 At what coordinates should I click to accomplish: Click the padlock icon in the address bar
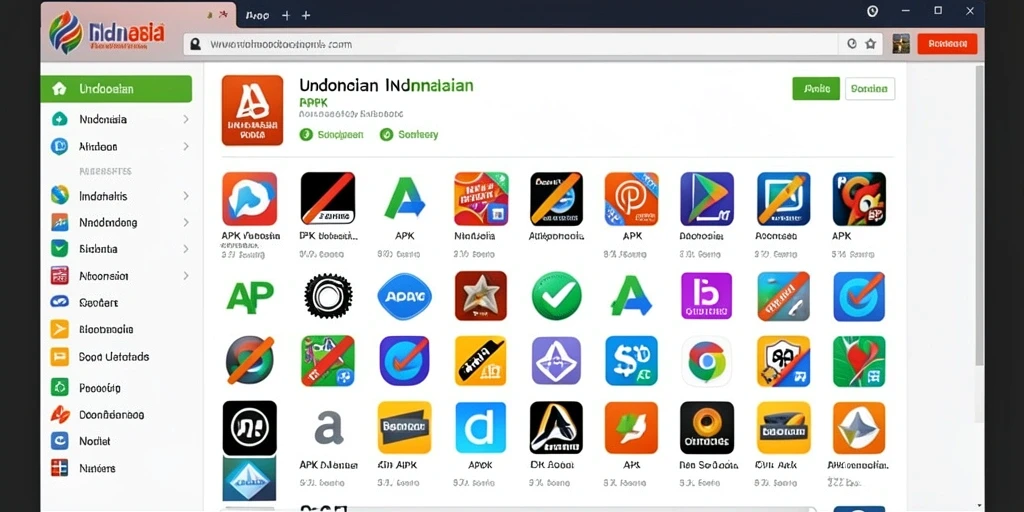click(x=194, y=44)
